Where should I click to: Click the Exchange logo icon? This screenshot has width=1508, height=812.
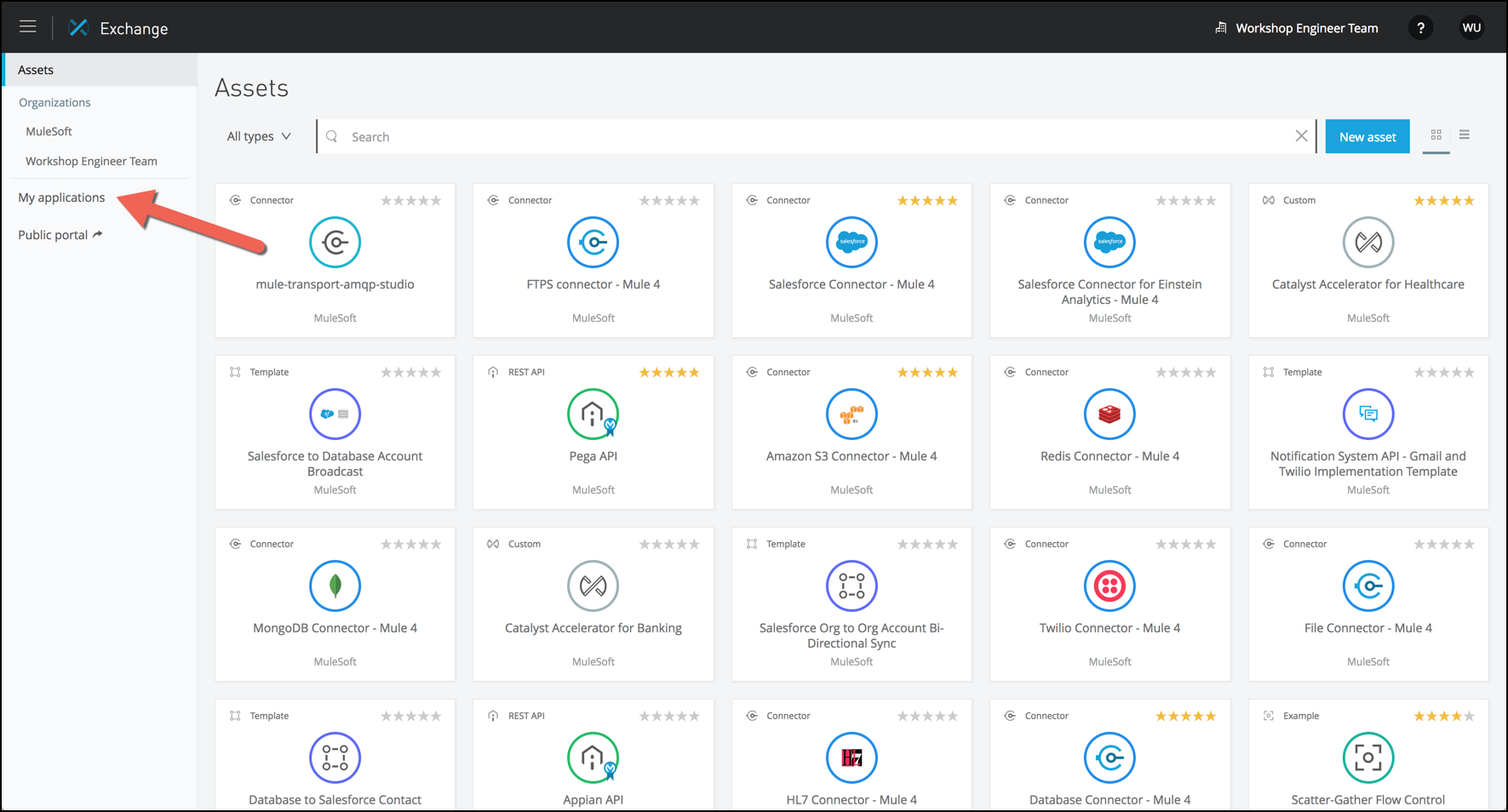pyautogui.click(x=78, y=28)
